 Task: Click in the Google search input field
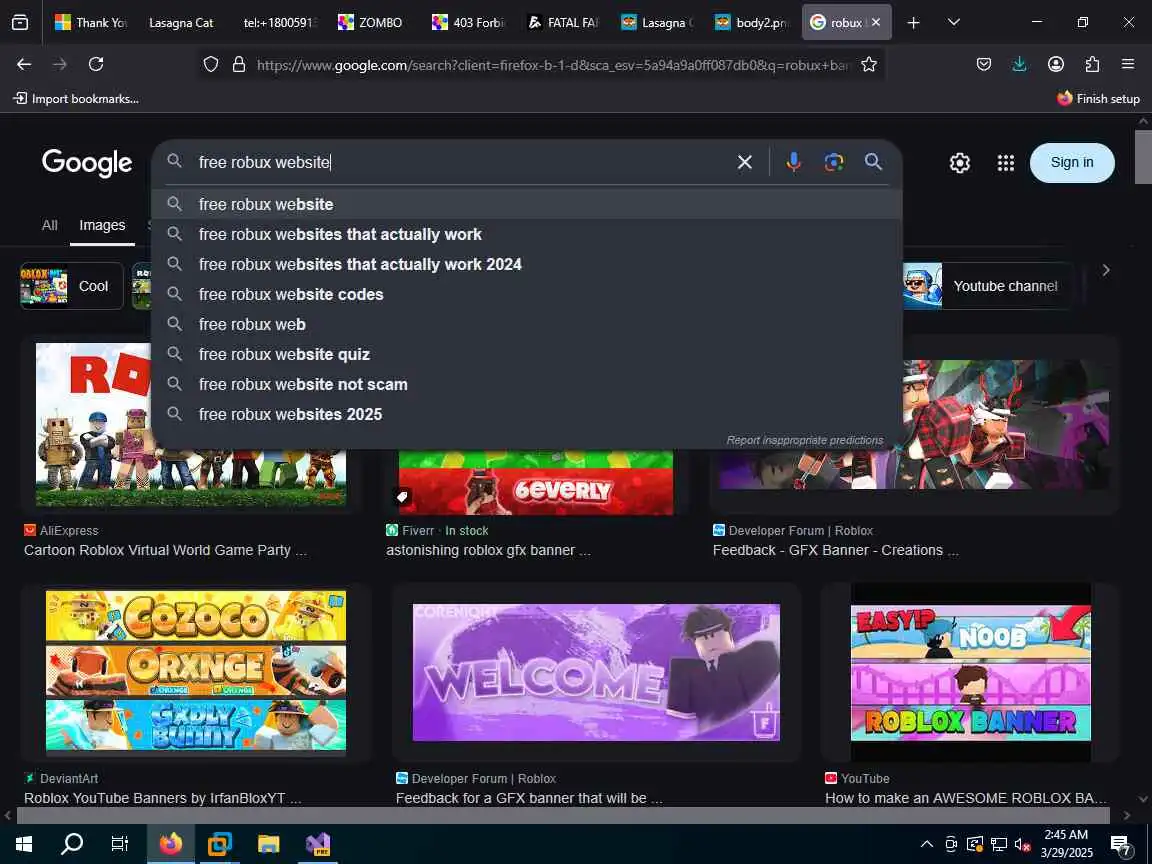pos(463,162)
